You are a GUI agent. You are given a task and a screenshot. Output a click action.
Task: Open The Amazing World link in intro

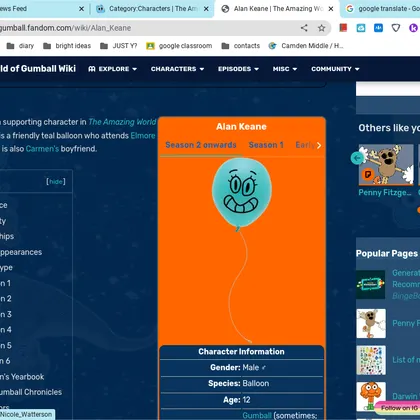click(122, 122)
